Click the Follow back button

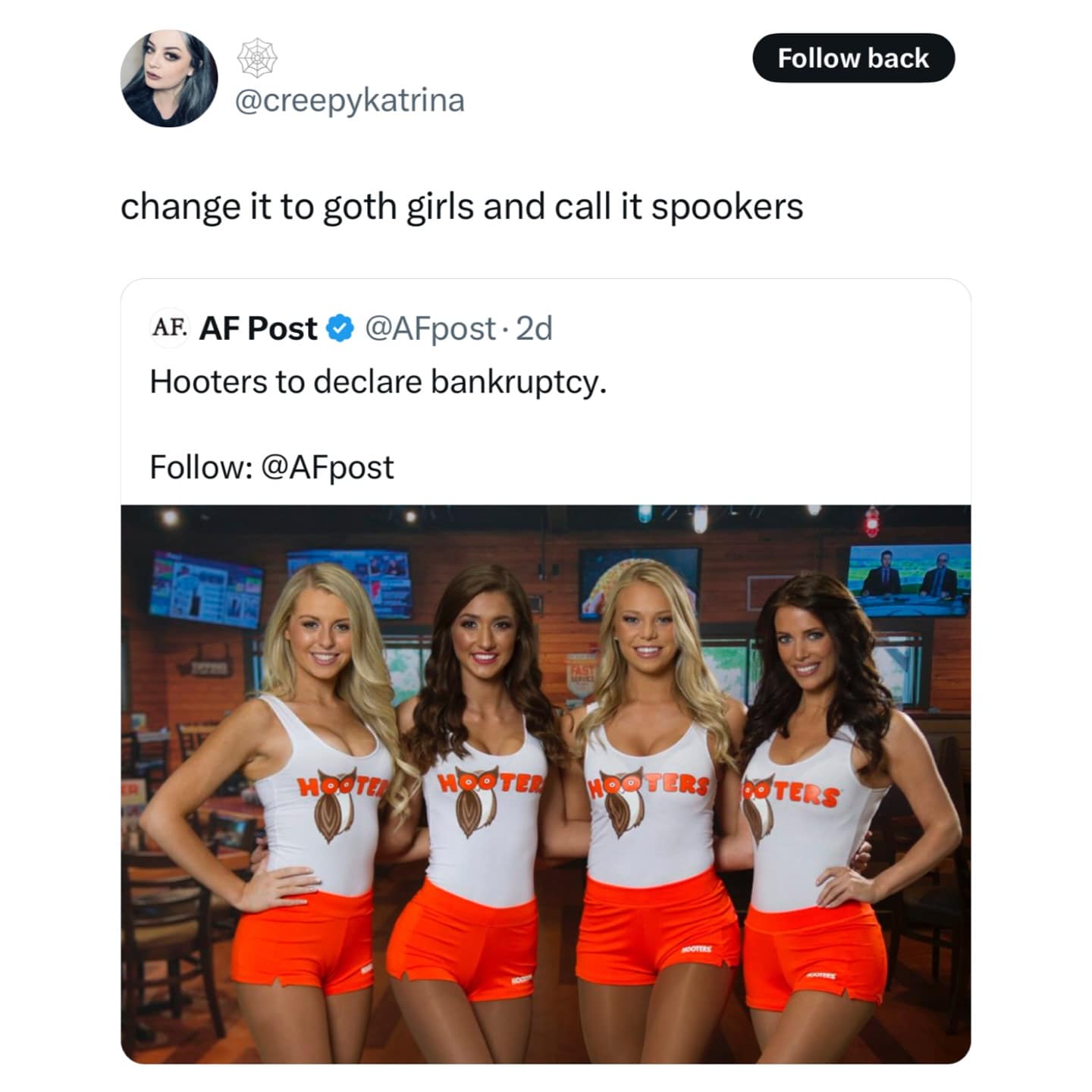pyautogui.click(x=853, y=58)
